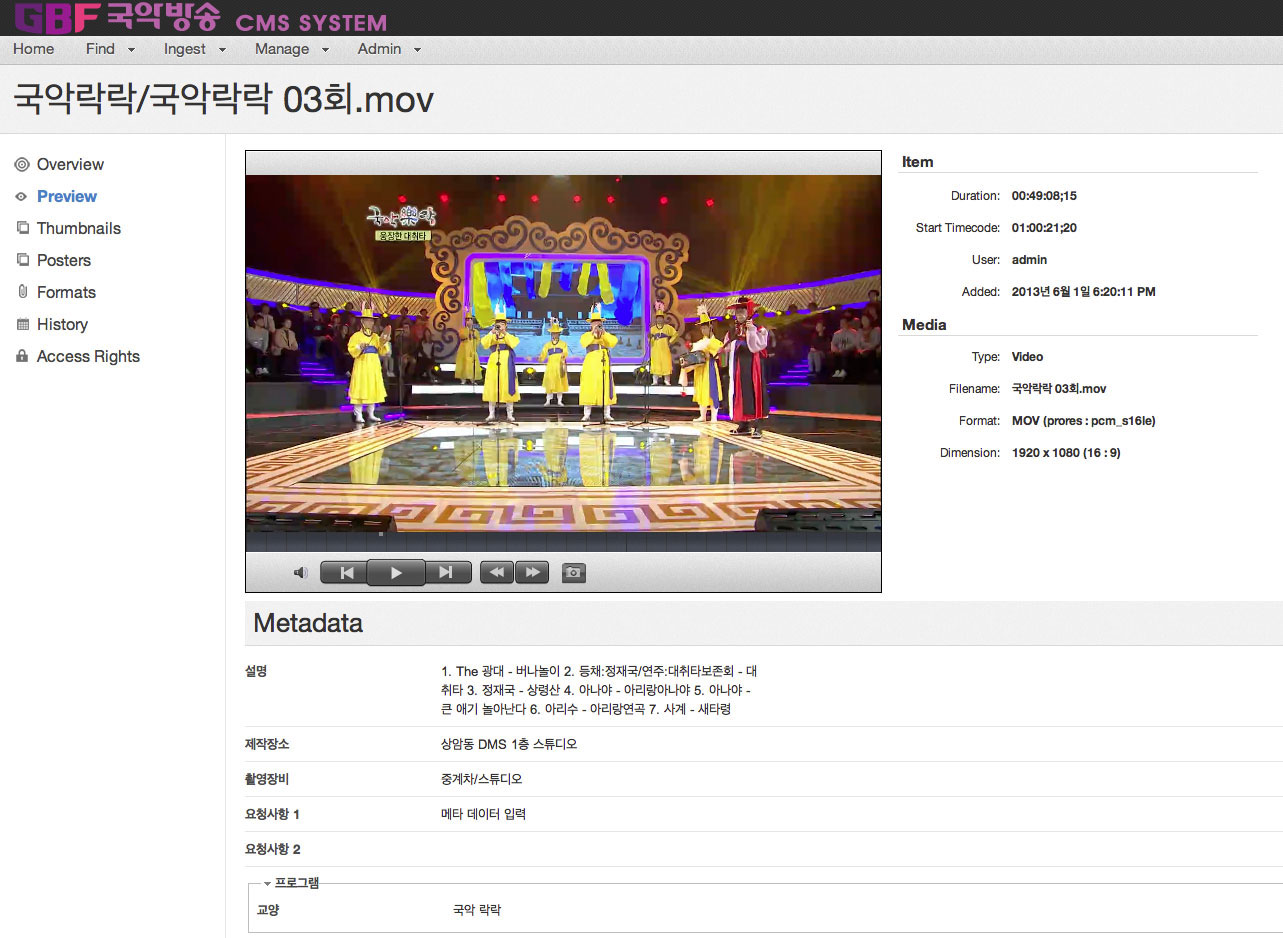
Task: Click the eye icon beside Preview
Action: [x=22, y=197]
